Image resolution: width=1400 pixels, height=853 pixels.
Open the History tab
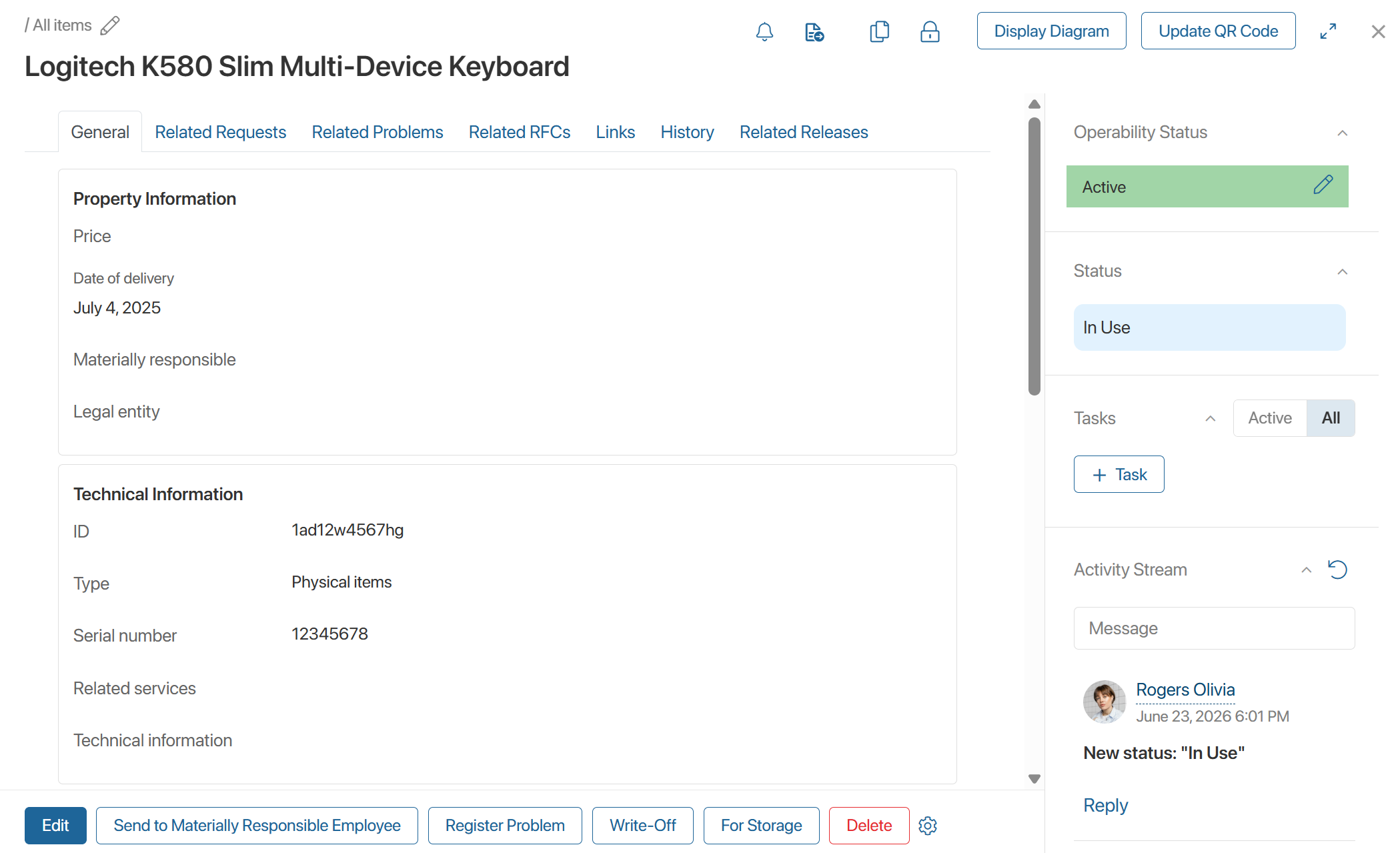(x=688, y=132)
